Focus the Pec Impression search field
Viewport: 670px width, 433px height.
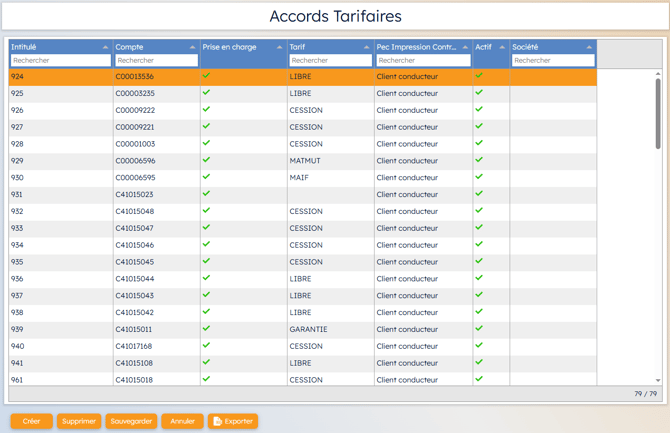click(423, 60)
